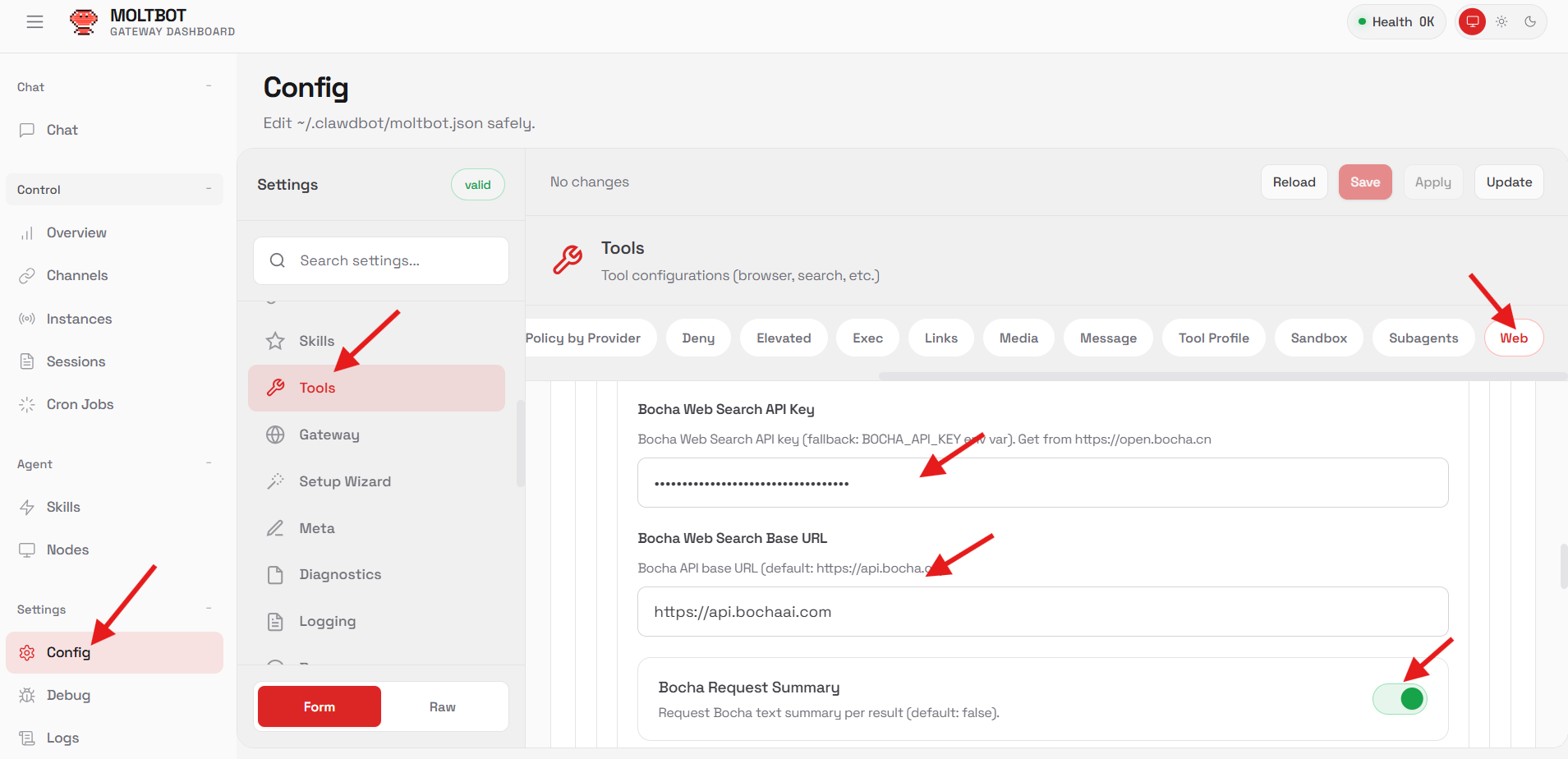Open the Sandbox tools tab

[1318, 338]
